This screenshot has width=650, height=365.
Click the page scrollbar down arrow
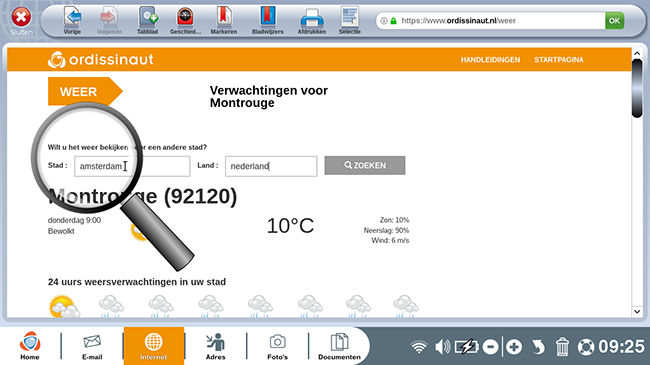[x=637, y=311]
